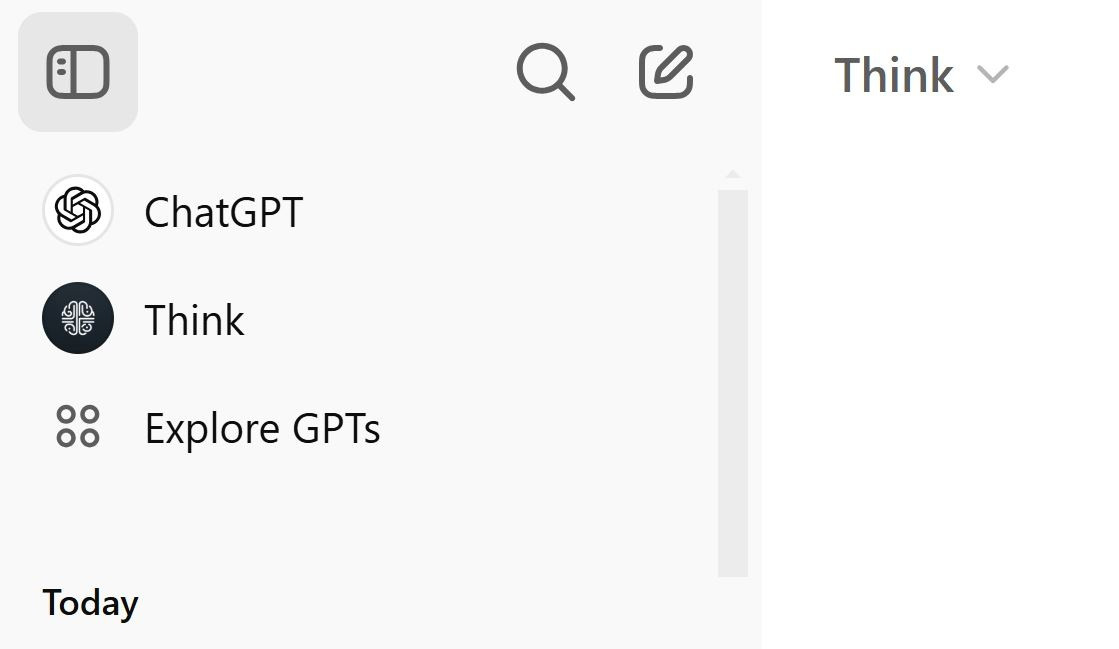Screen dimensions: 1119x649
Task: Expand the chevron next to the Think title
Action: [993, 74]
